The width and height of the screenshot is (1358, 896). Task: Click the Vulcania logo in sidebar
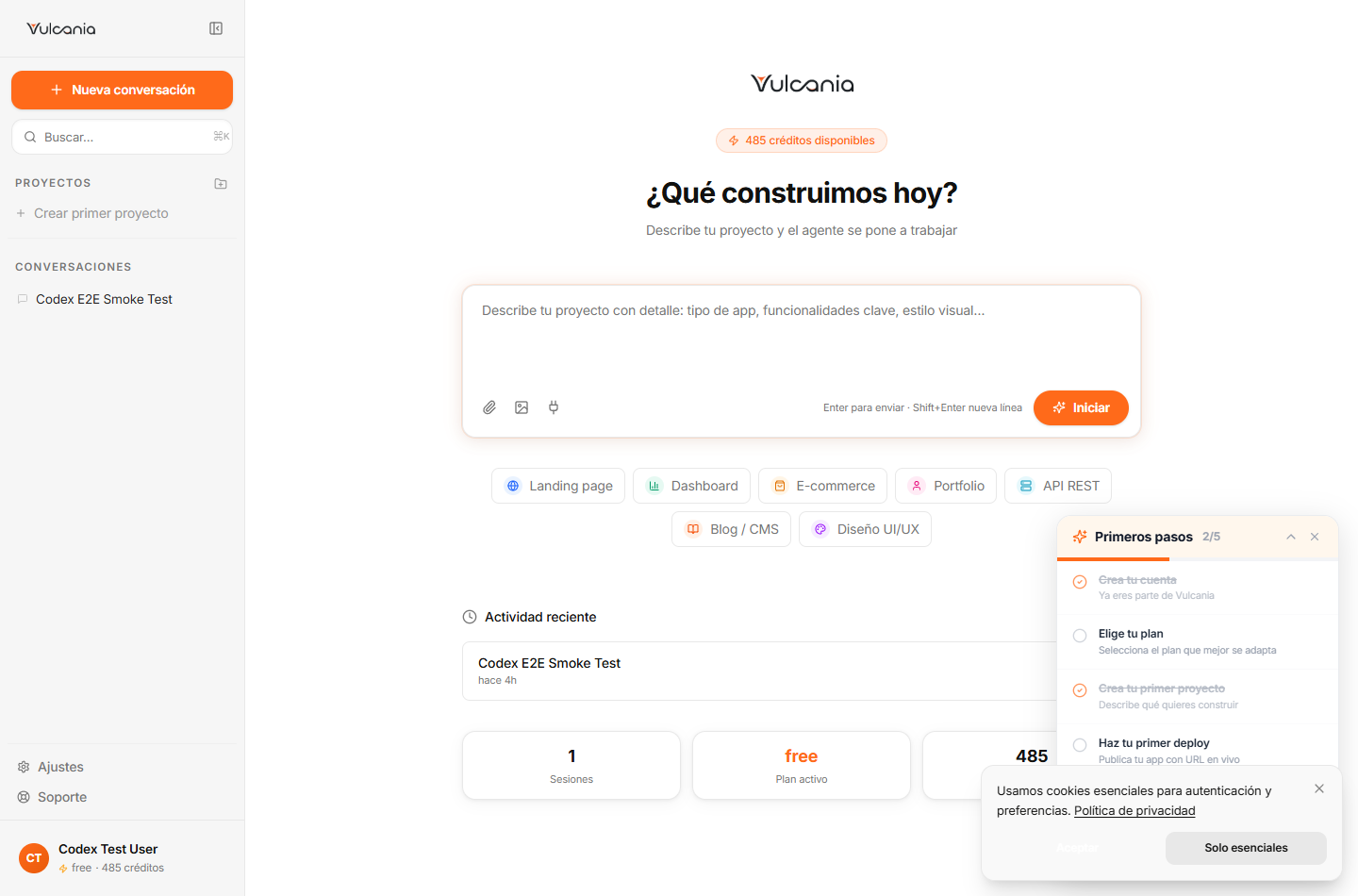point(61,28)
